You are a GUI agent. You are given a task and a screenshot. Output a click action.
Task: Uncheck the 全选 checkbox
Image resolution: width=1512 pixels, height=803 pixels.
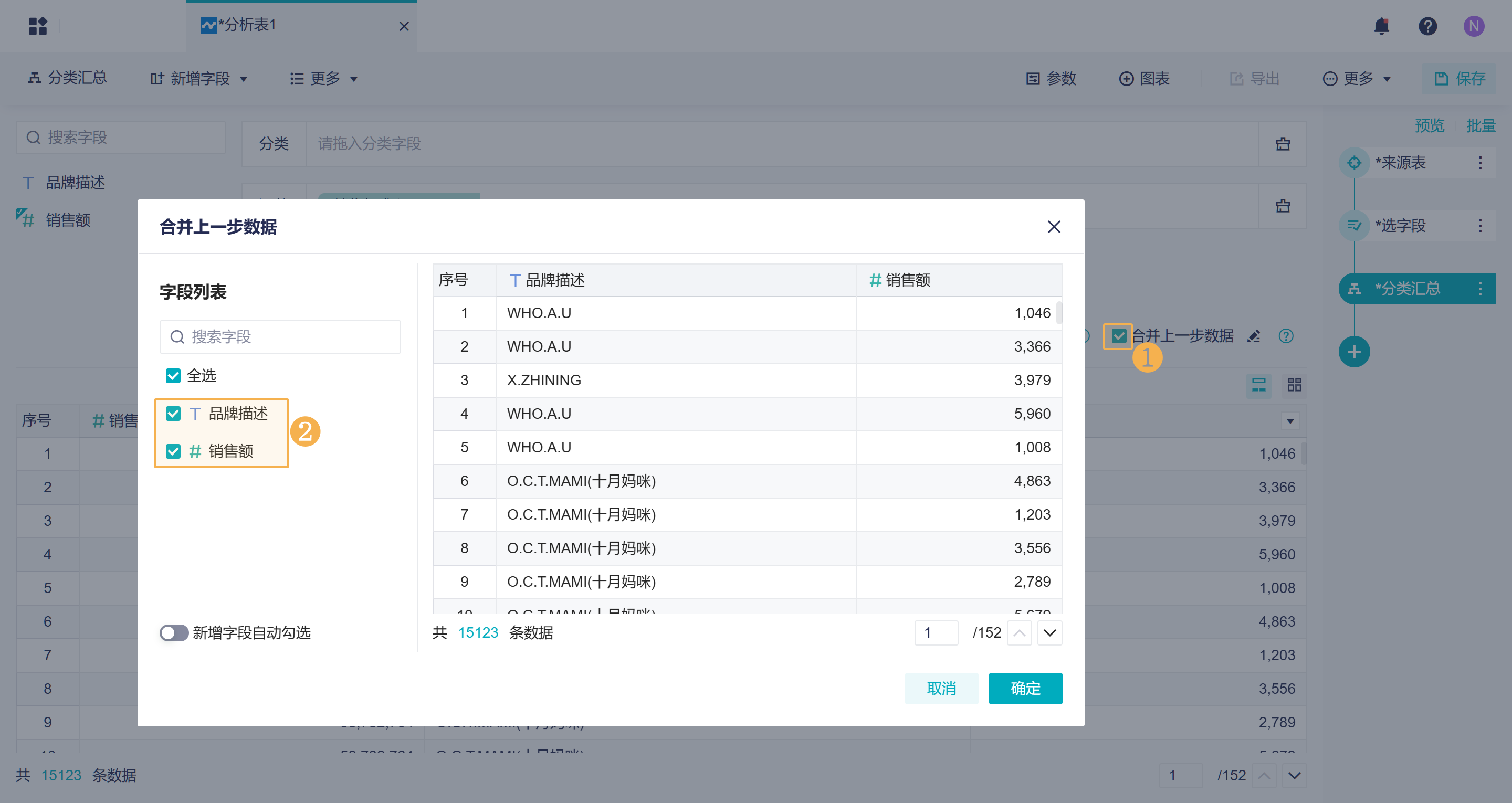point(173,376)
